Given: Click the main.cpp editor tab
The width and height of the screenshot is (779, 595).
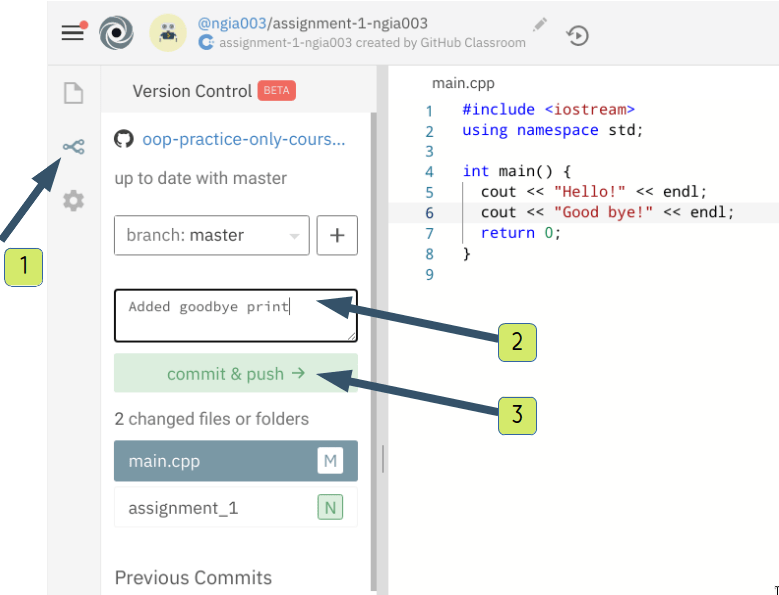Looking at the screenshot, I should 463,83.
